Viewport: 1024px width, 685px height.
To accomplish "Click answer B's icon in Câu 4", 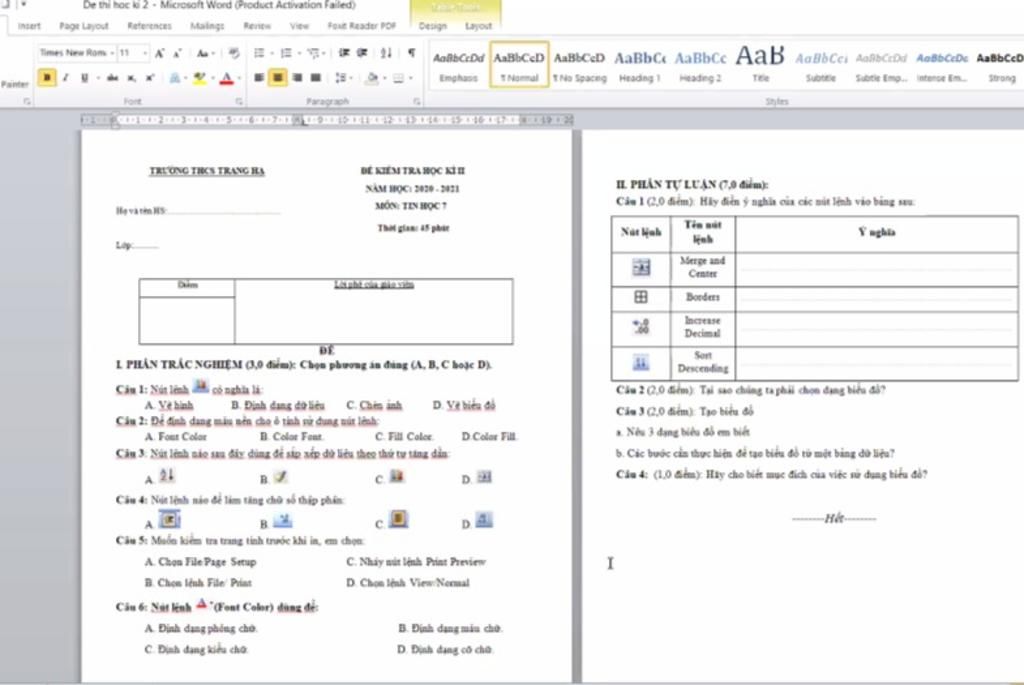I will point(283,520).
